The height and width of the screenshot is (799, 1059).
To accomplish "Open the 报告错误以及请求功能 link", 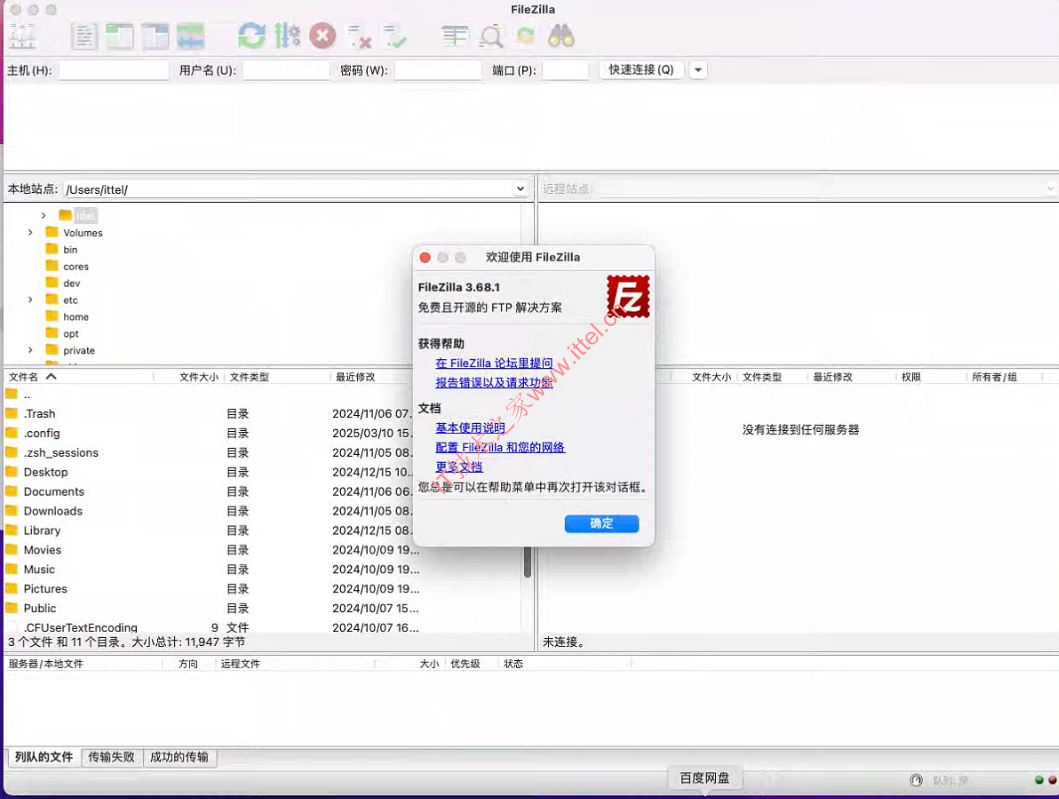I will click(494, 383).
